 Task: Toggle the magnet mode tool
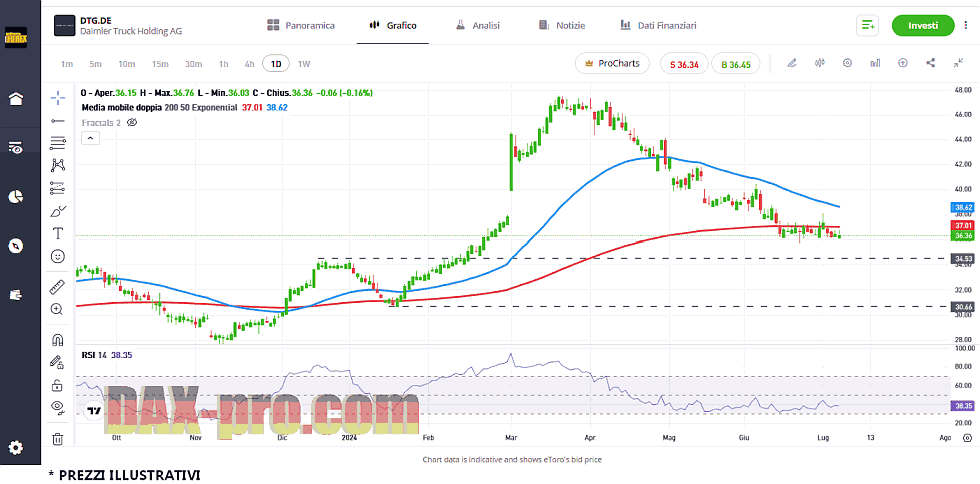click(58, 340)
